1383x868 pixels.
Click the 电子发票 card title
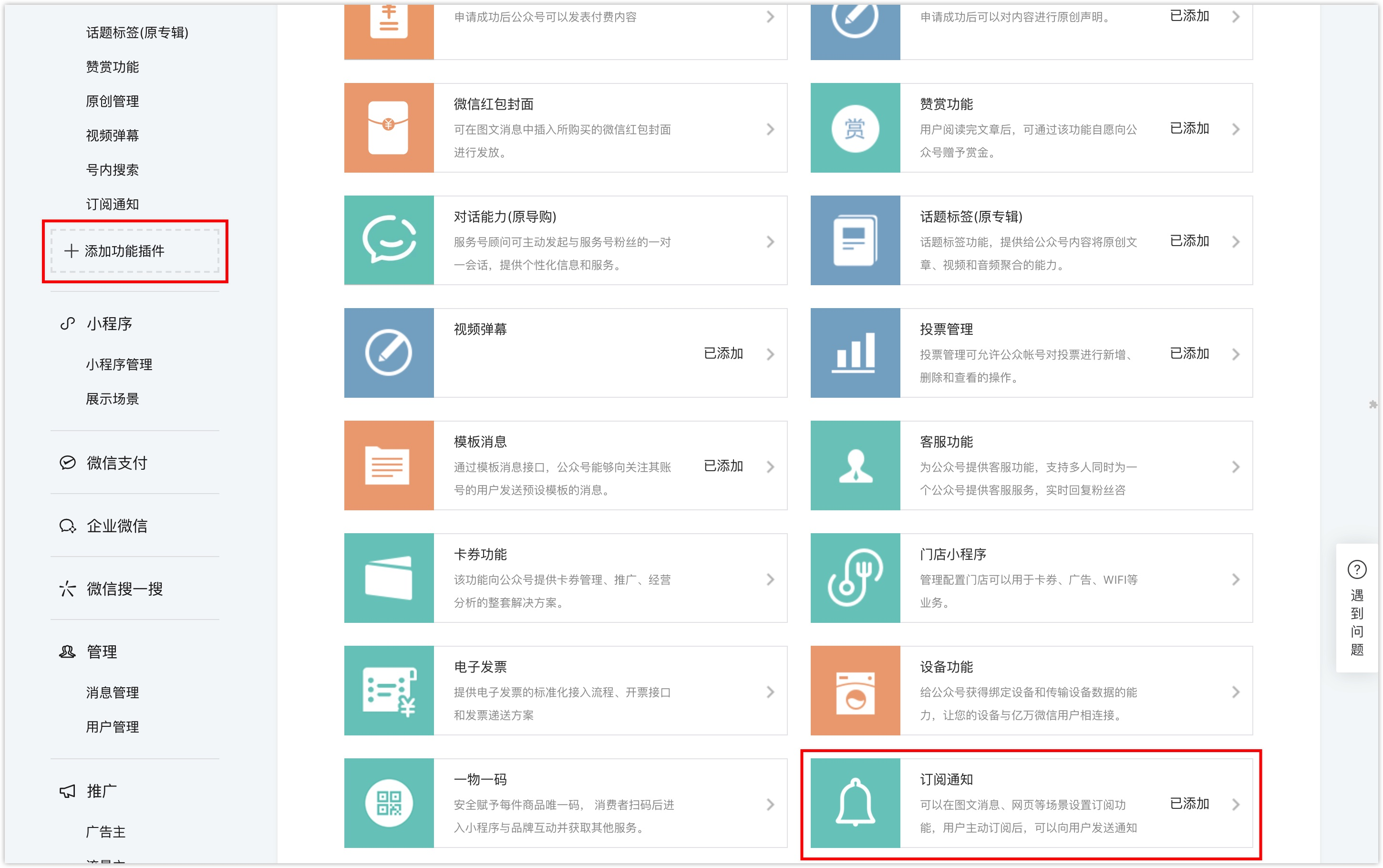(x=480, y=667)
